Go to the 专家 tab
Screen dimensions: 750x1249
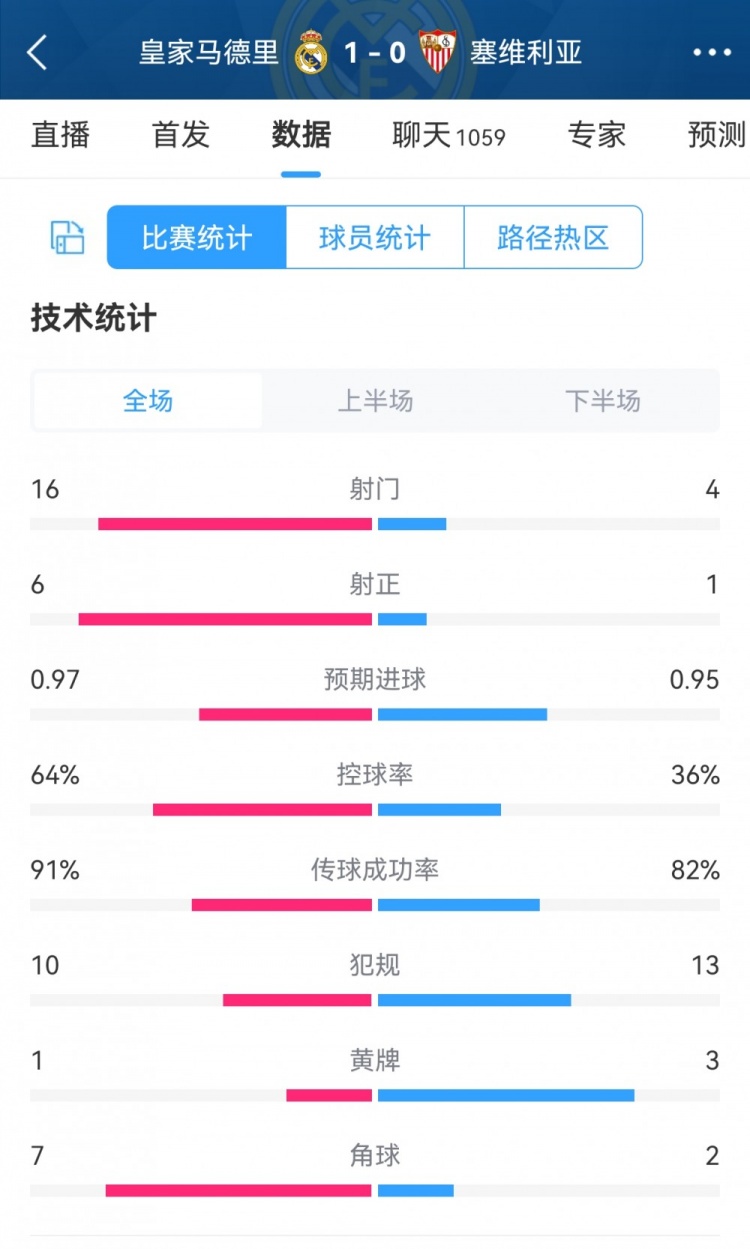(596, 135)
